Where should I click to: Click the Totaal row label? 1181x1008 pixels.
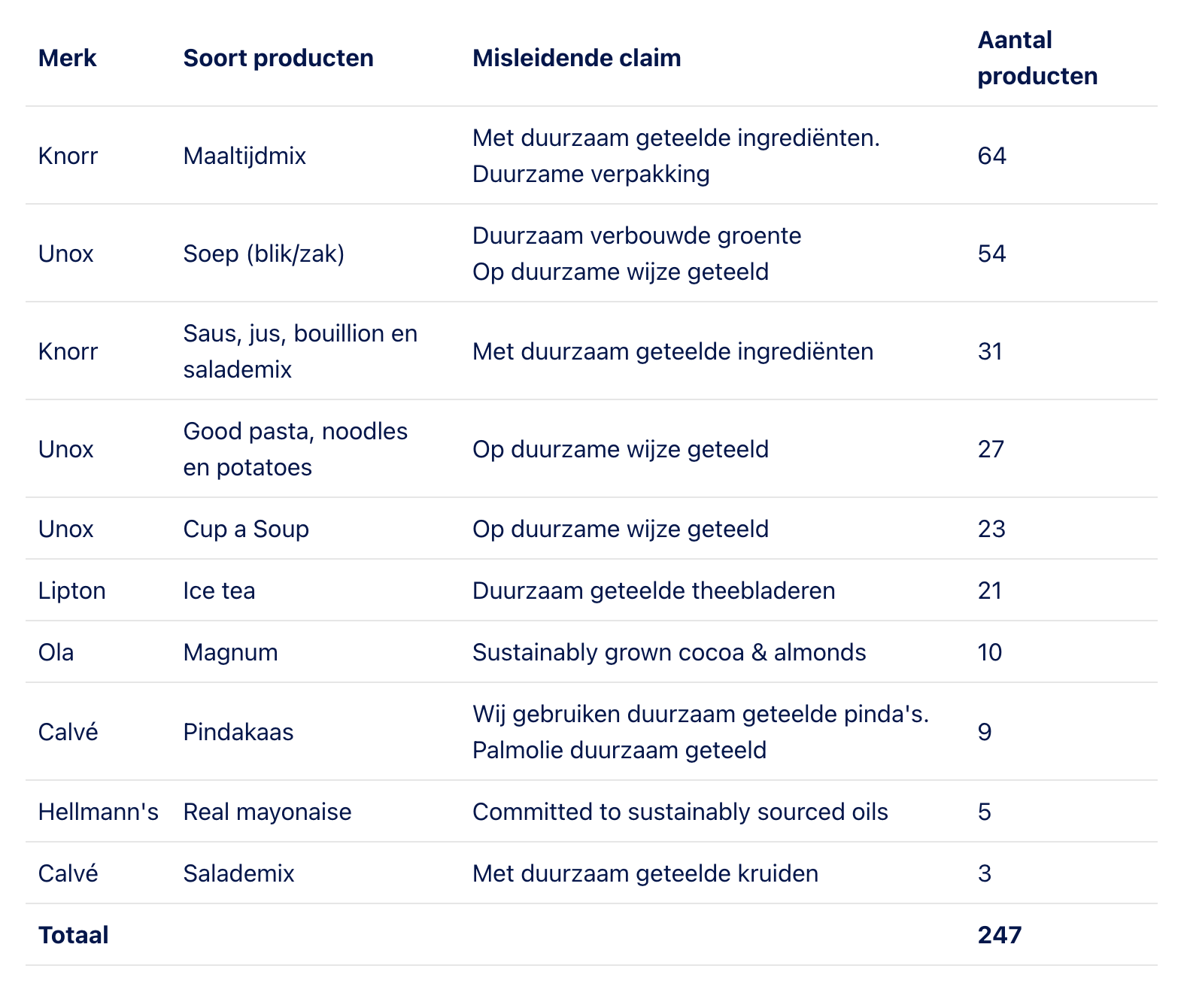(x=73, y=935)
